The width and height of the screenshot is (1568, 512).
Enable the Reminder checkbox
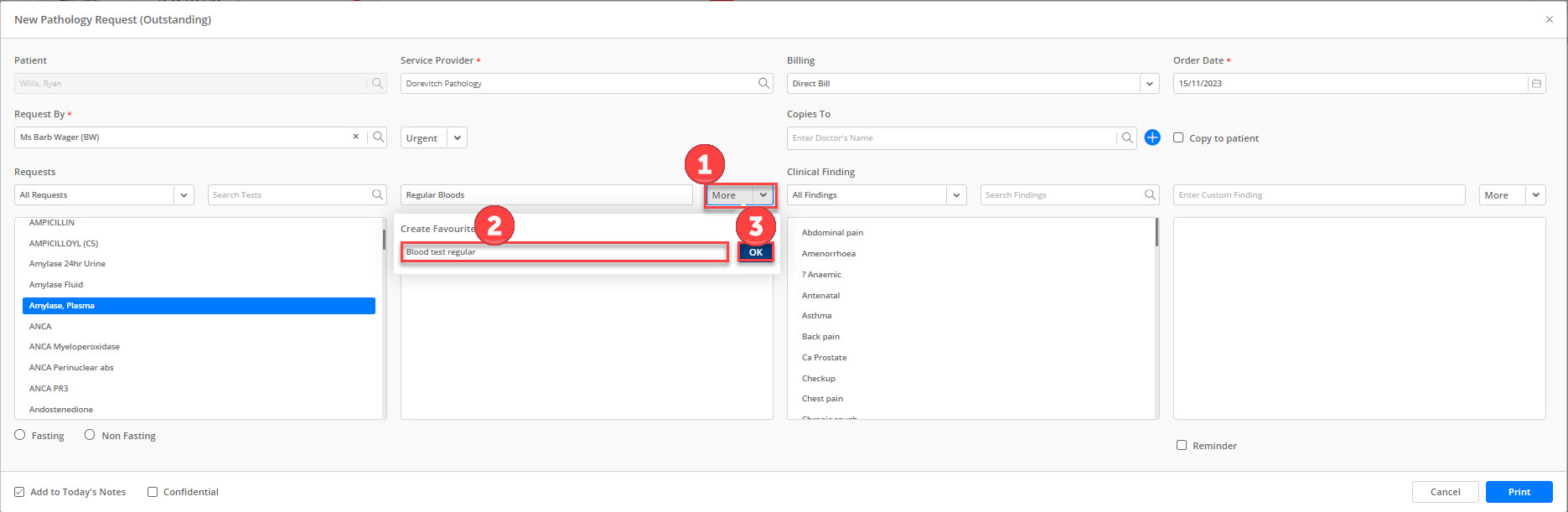tap(1182, 445)
